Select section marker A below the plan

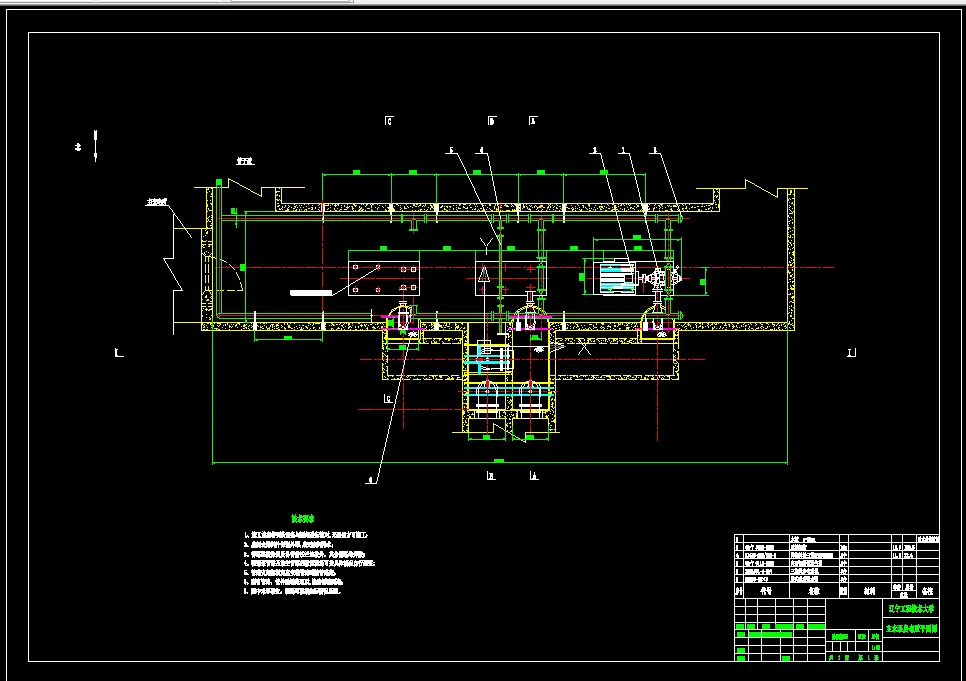click(x=534, y=476)
